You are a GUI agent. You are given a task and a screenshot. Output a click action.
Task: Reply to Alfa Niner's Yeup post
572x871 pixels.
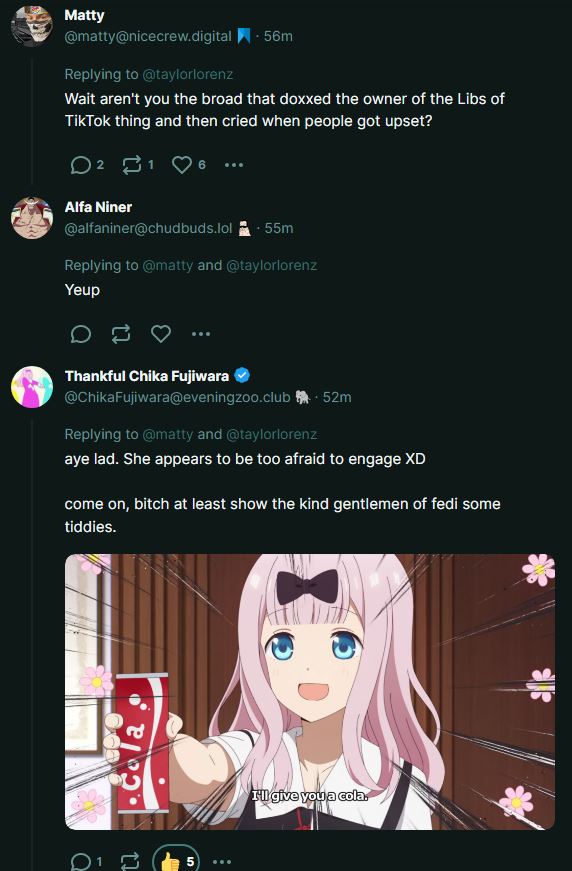coord(81,334)
